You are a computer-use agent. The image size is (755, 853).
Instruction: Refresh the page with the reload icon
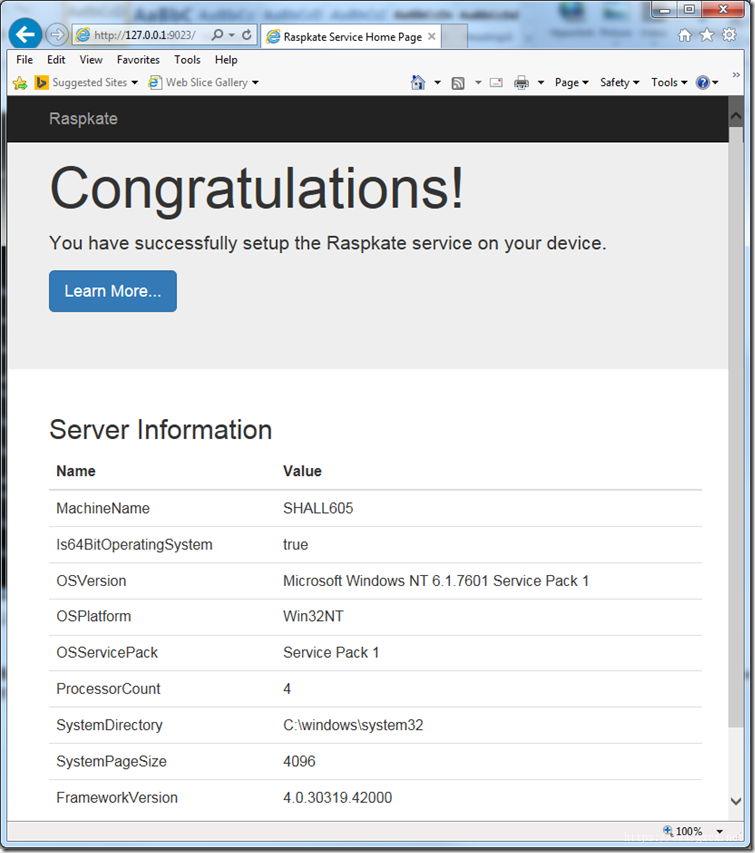[247, 35]
